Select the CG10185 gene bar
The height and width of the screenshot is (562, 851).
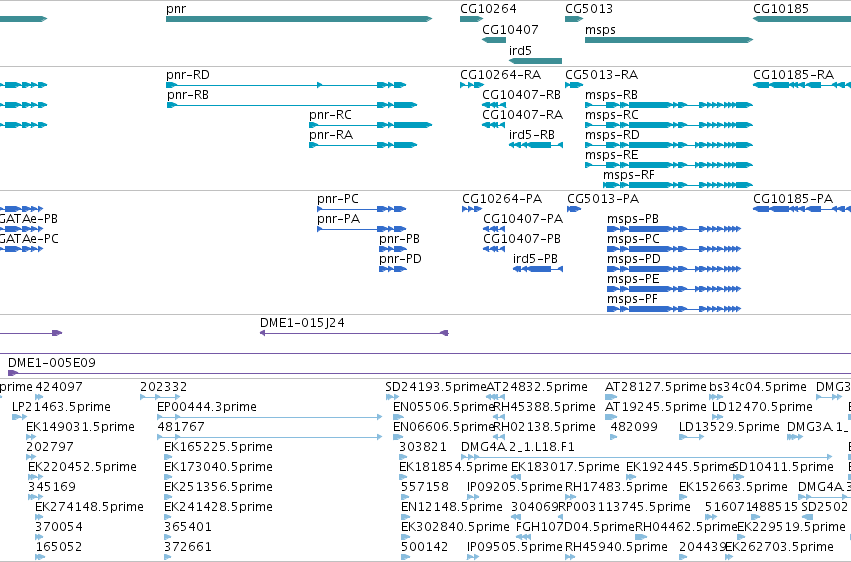(x=802, y=19)
